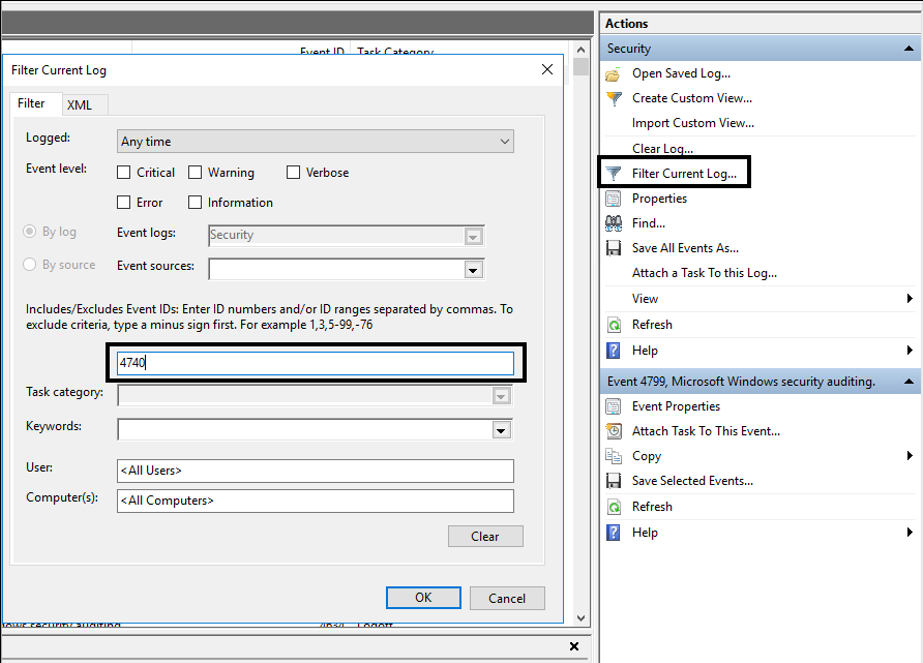The height and width of the screenshot is (663, 923).
Task: Enable the Critical event level checkbox
Action: (x=124, y=173)
